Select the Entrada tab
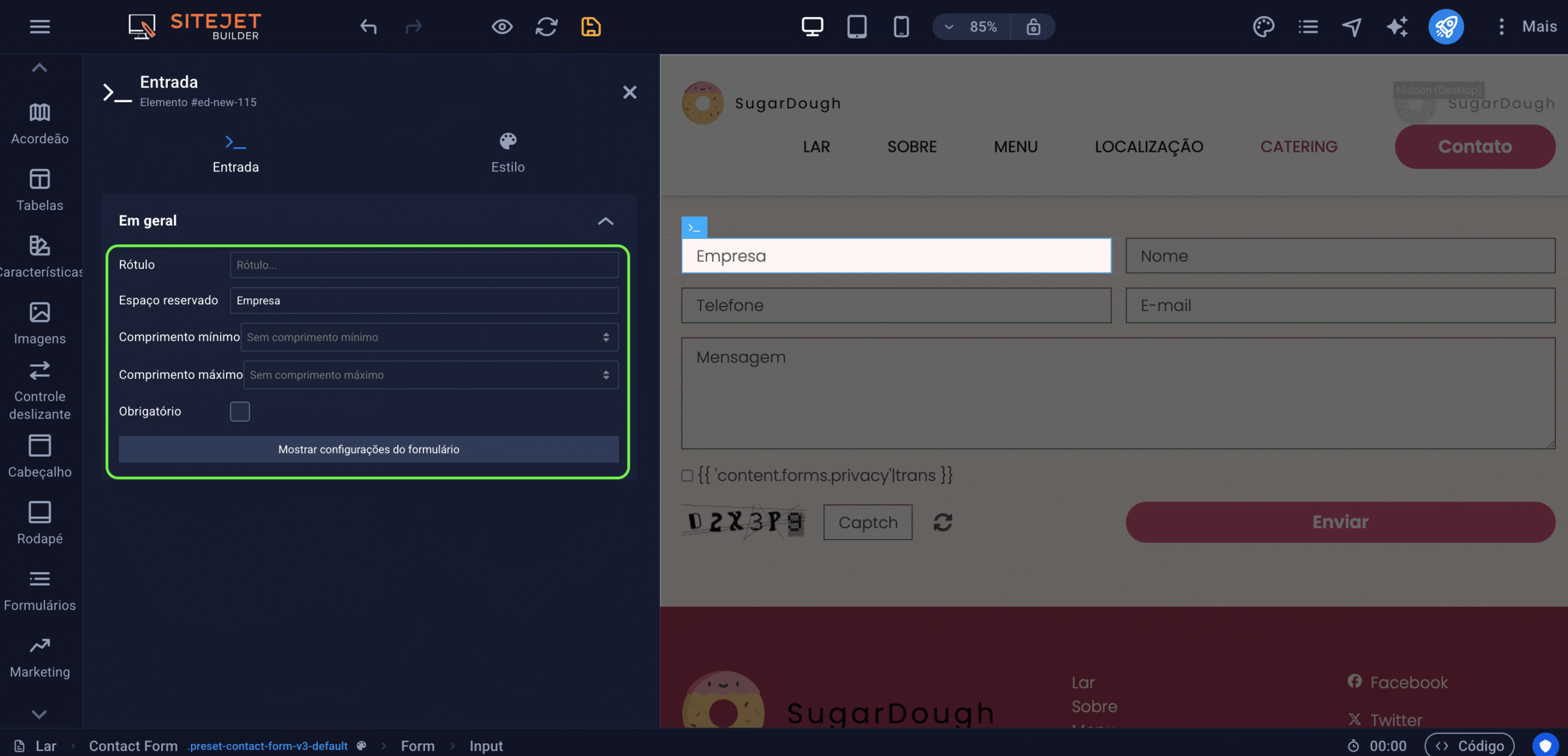 pyautogui.click(x=236, y=154)
